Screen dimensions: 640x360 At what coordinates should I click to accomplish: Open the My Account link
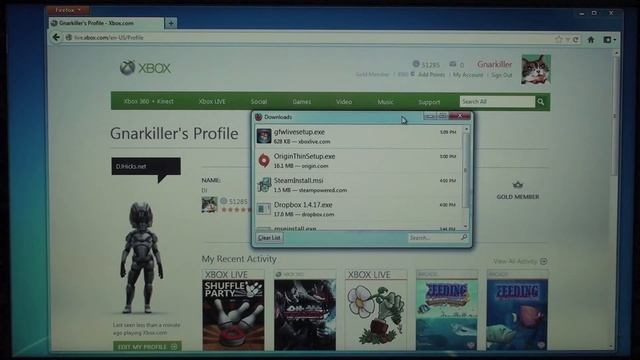(468, 75)
